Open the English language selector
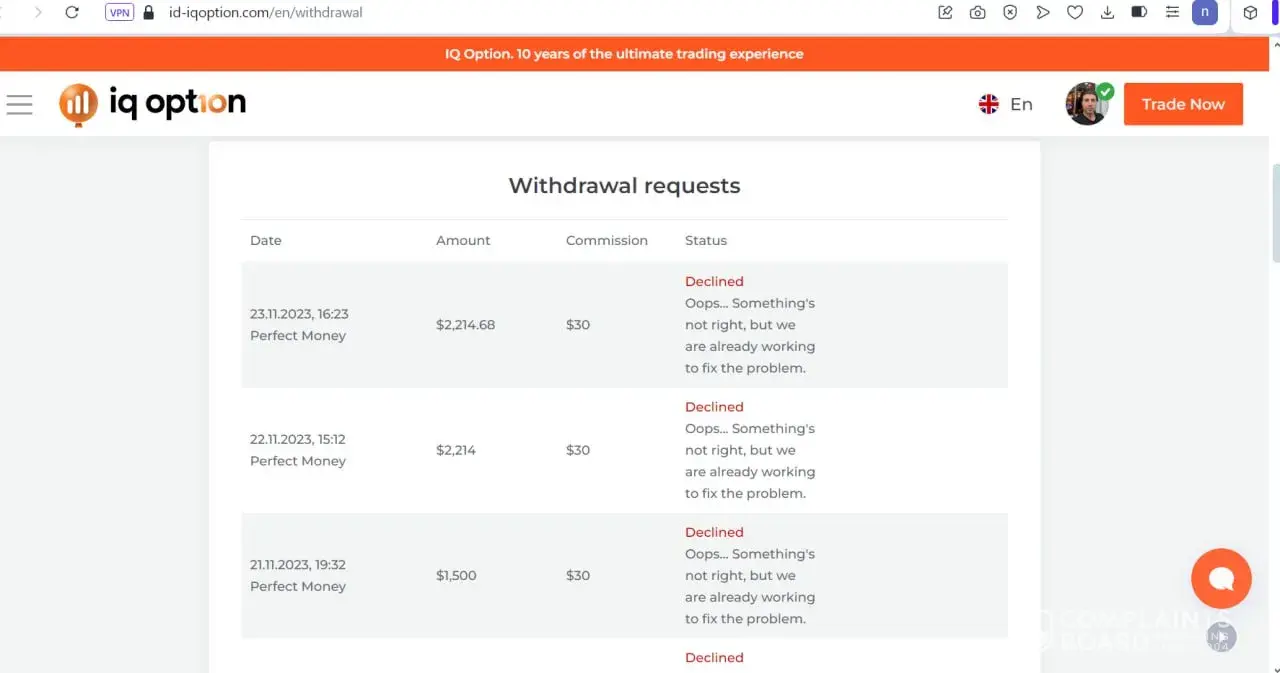The height and width of the screenshot is (673, 1280). pos(1006,104)
